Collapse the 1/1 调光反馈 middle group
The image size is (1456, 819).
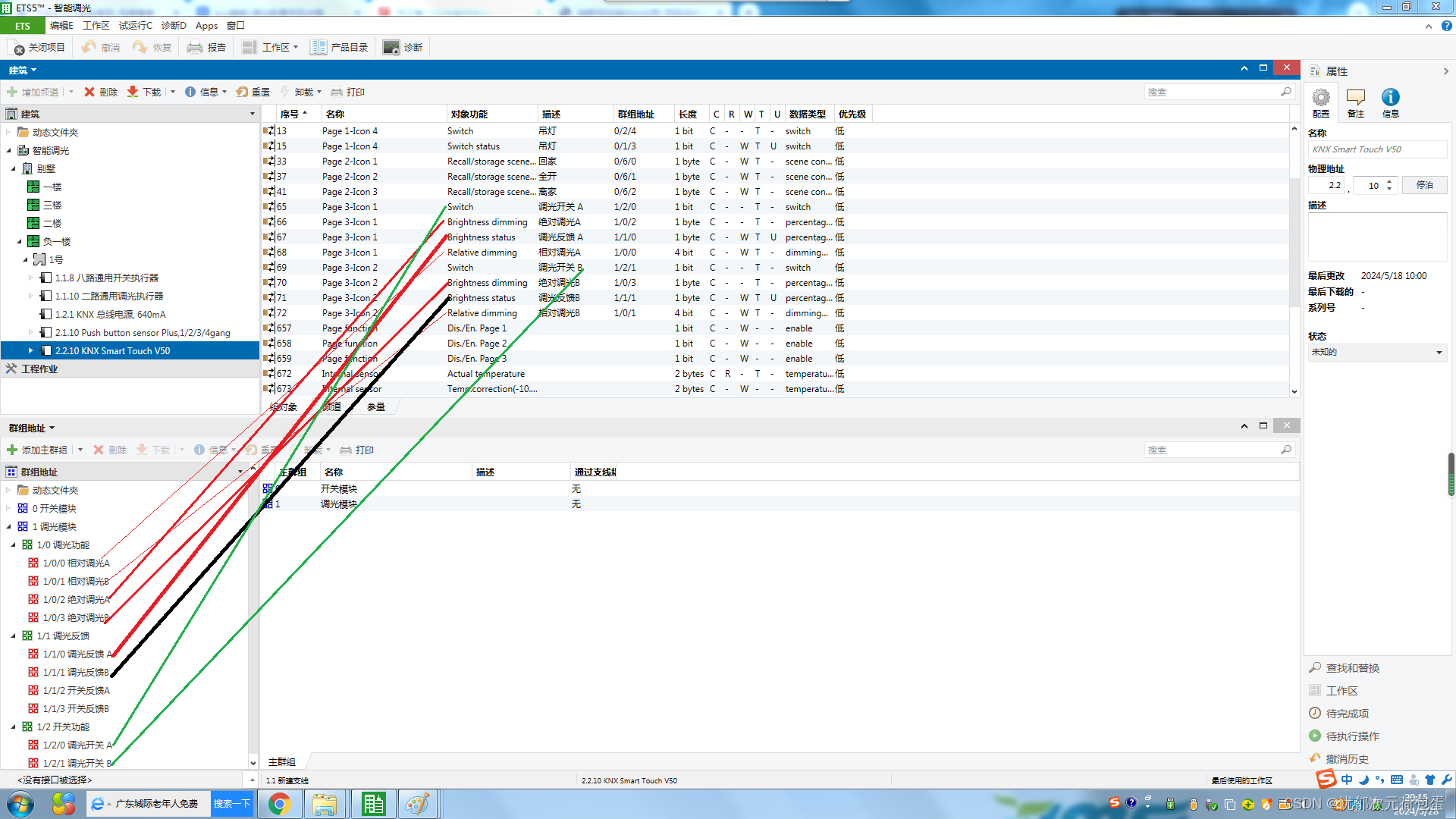(x=13, y=636)
